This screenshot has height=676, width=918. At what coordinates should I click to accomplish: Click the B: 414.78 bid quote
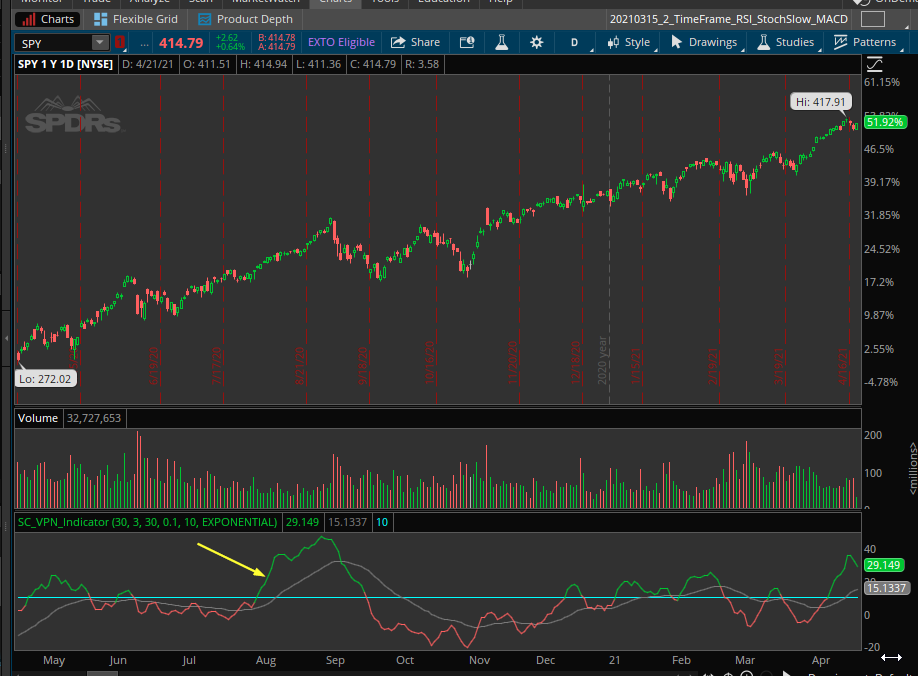coord(277,38)
